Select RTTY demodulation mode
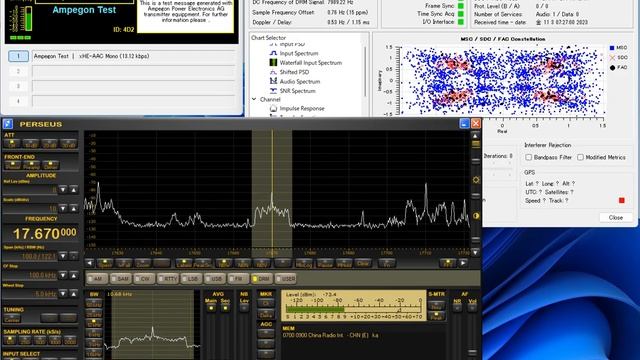 (x=168, y=279)
